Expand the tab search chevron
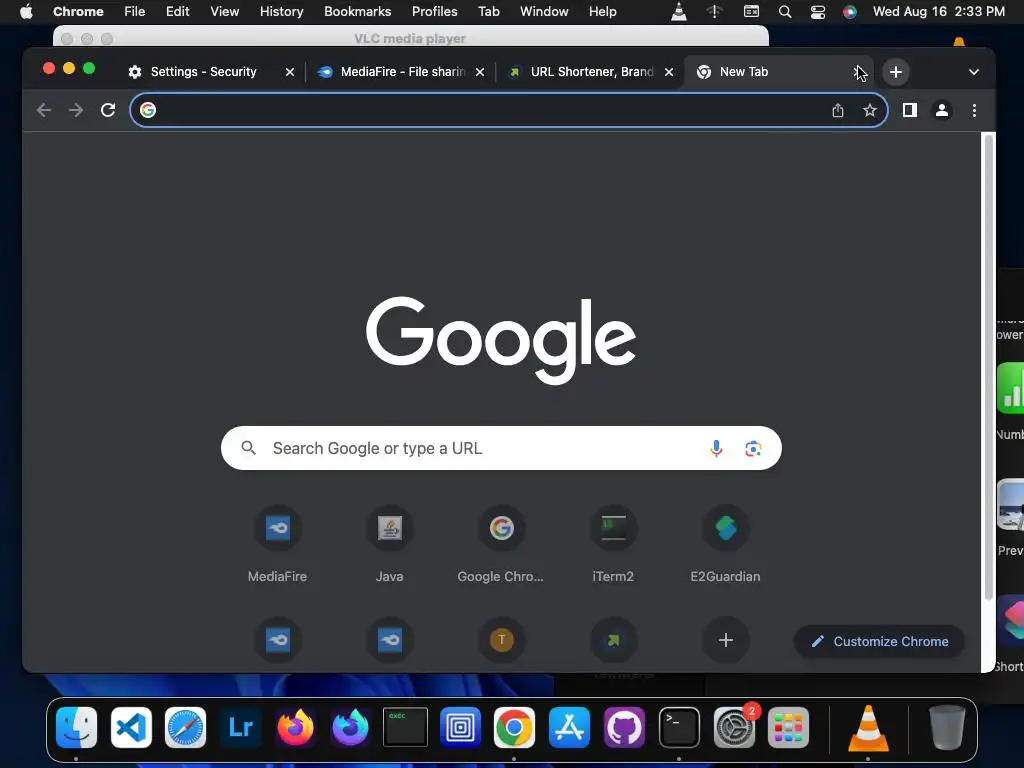The width and height of the screenshot is (1024, 768). tap(974, 72)
